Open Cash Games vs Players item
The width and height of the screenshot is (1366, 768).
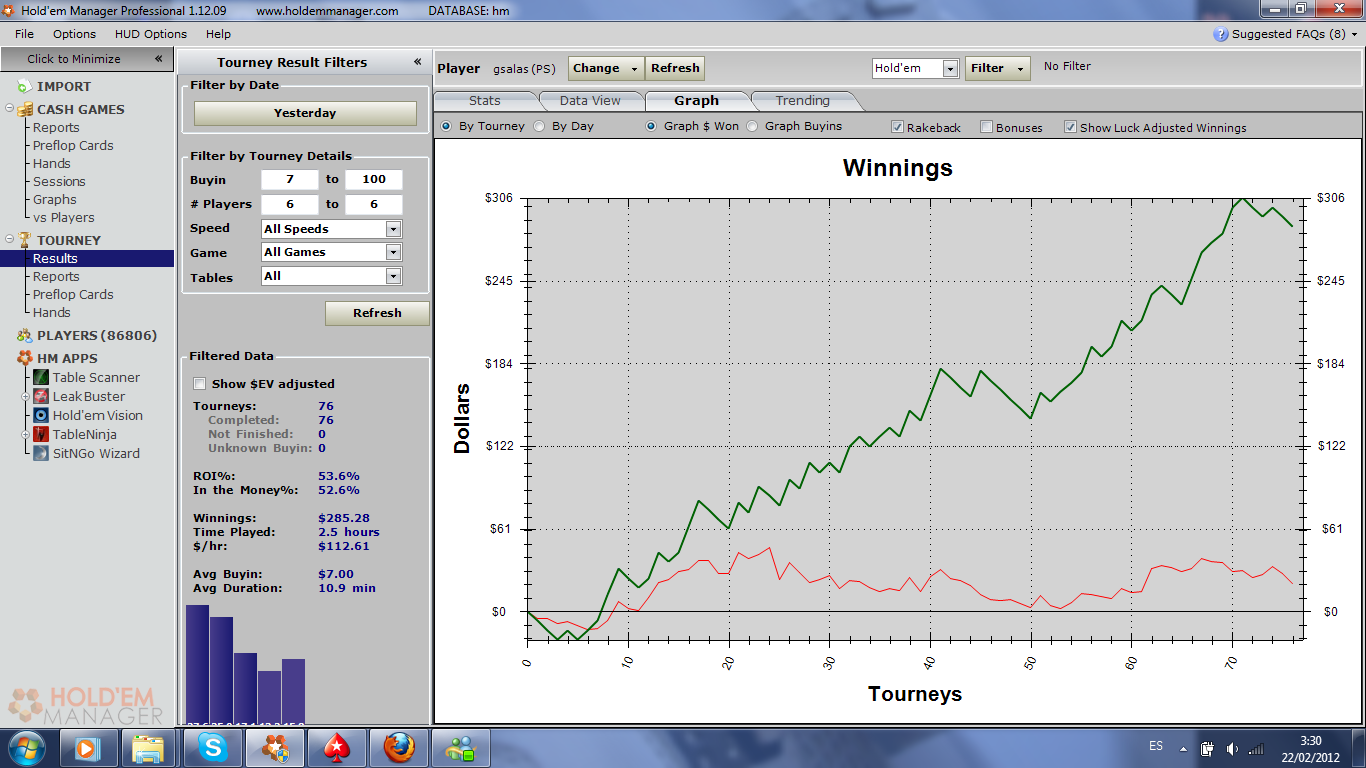click(64, 217)
